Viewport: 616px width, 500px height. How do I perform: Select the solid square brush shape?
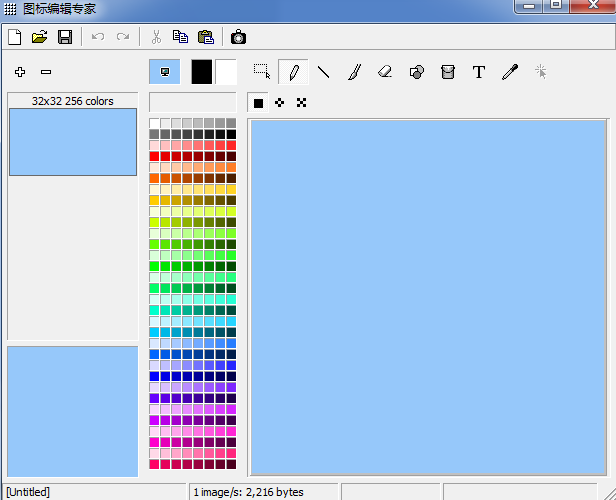click(259, 103)
